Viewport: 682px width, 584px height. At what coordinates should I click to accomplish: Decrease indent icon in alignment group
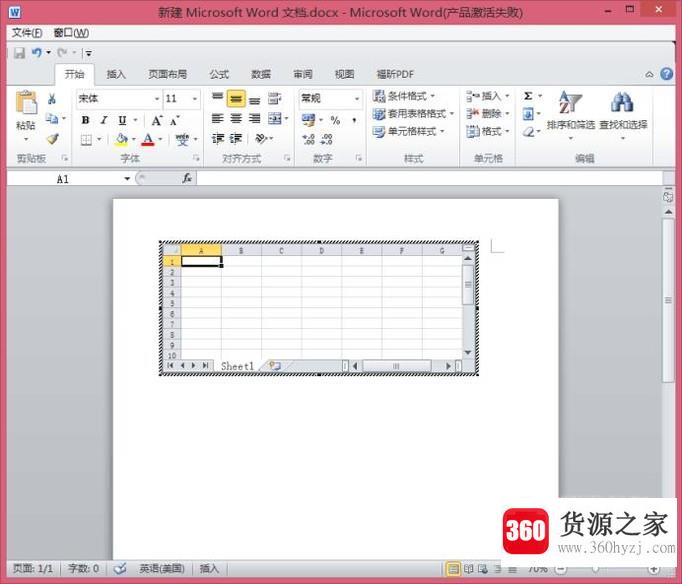(x=217, y=139)
